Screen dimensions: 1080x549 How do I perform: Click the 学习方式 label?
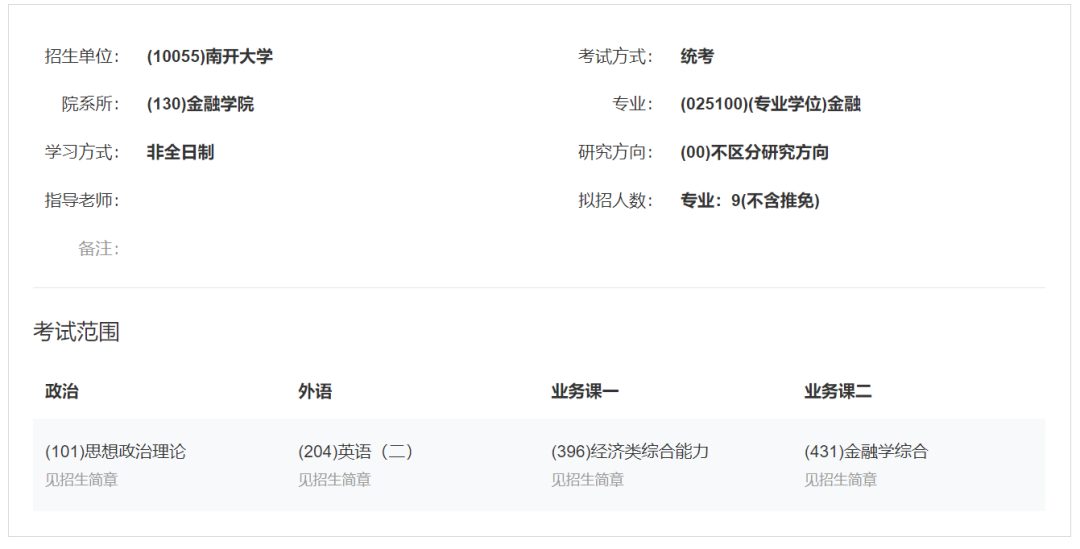82,152
